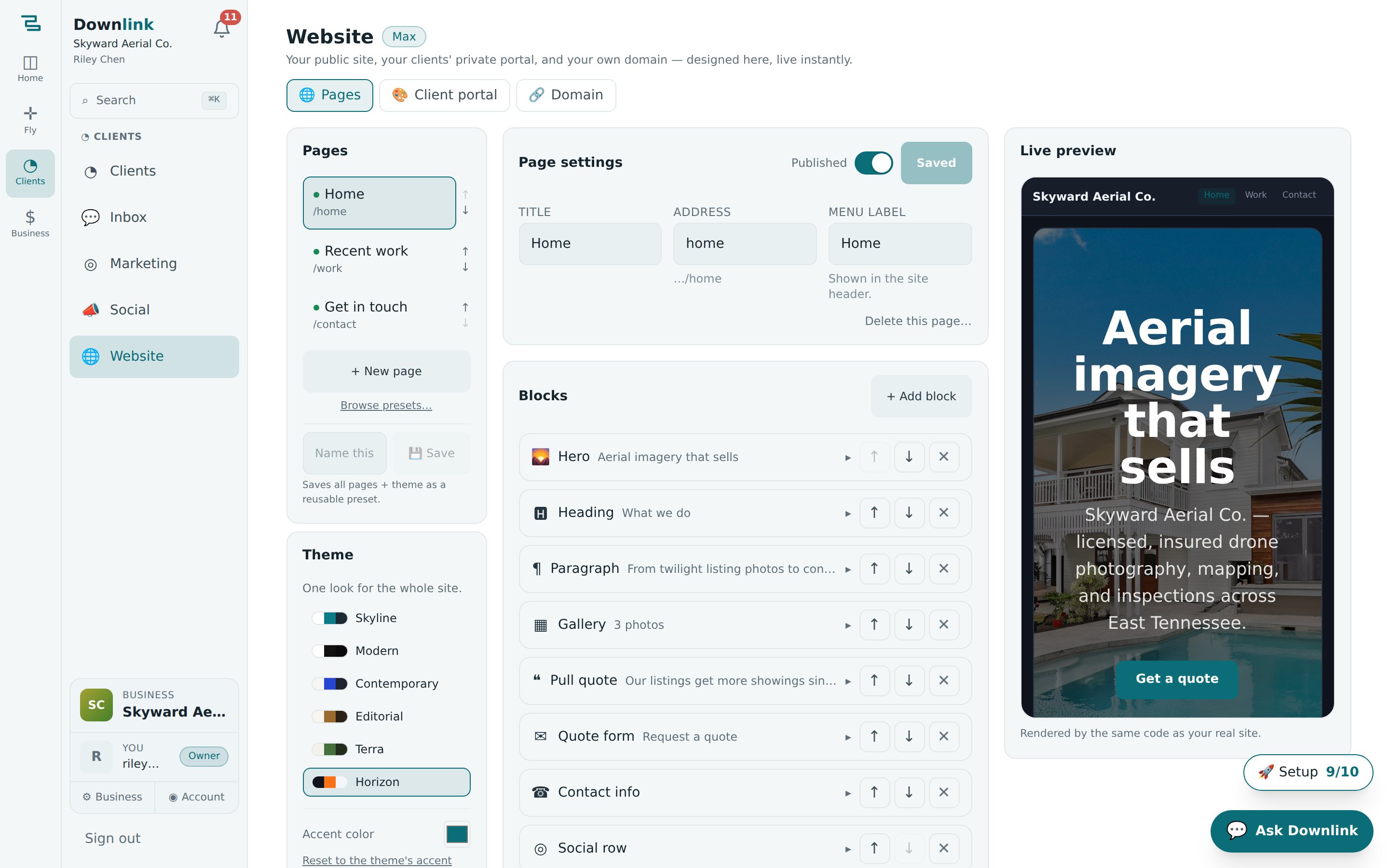Expand the Social row block
The width and height of the screenshot is (1389, 868).
point(848,849)
